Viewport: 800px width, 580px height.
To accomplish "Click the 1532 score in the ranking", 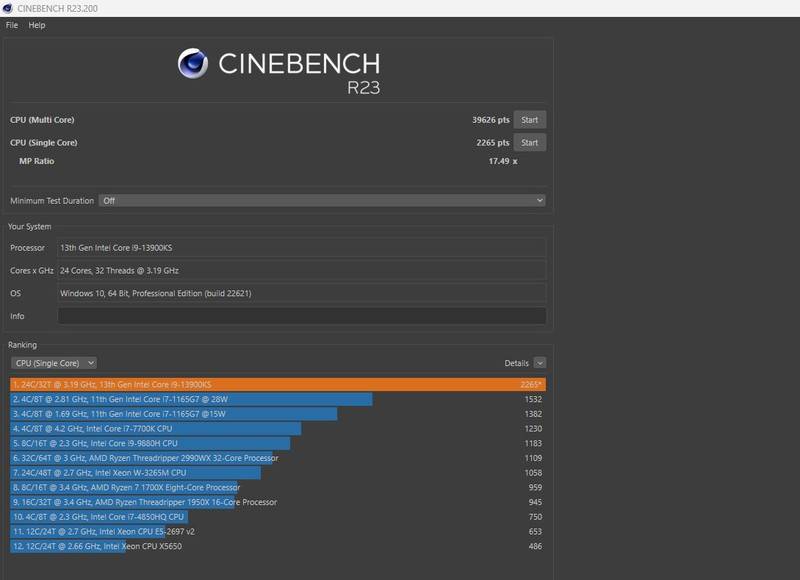I will click(x=533, y=399).
